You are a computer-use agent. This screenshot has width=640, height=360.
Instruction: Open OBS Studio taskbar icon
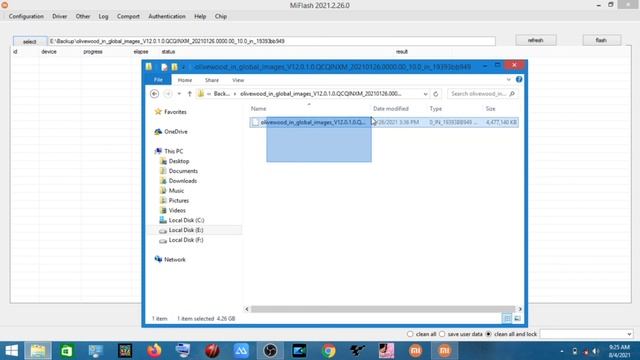[270, 351]
